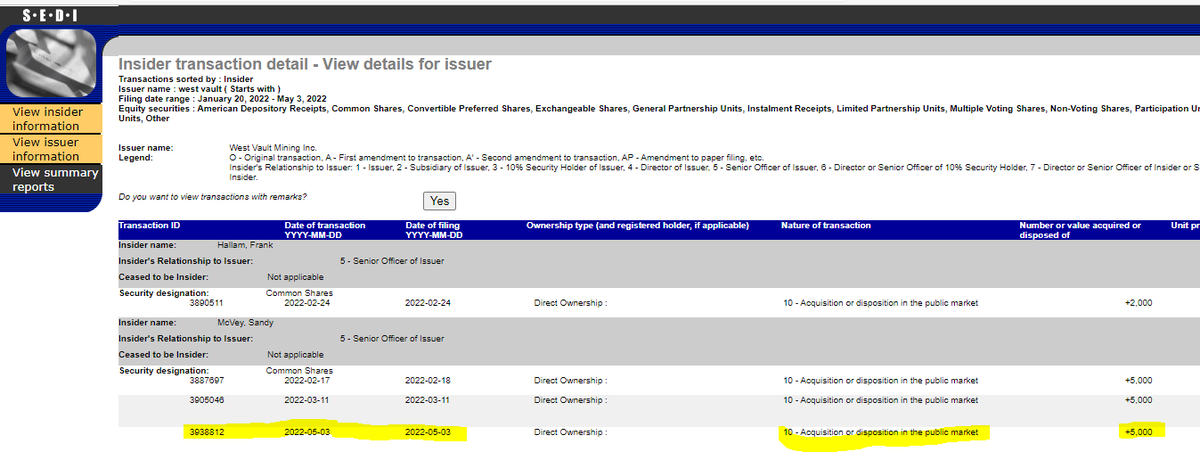Viewport: 1200px width, 452px height.
Task: Click the Insider transaction detail page title
Action: pos(305,64)
